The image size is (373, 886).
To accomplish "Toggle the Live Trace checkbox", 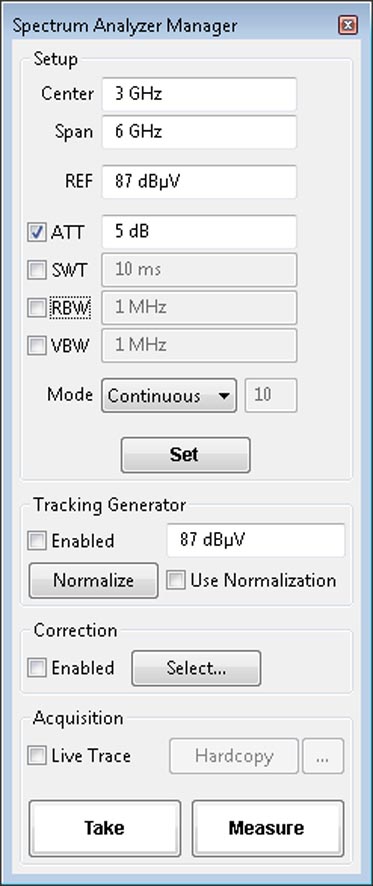I will point(37,756).
